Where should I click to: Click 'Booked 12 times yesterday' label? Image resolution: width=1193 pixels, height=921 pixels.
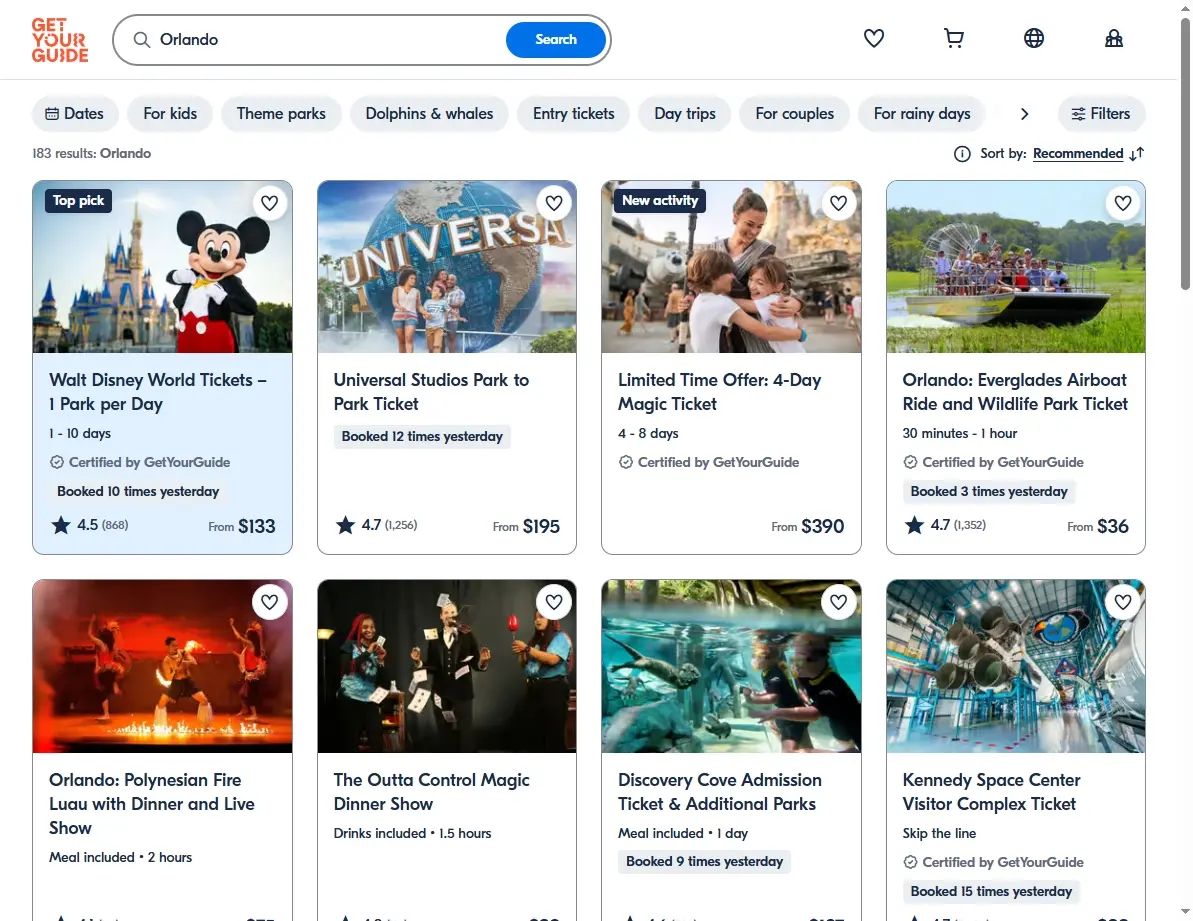click(x=422, y=437)
